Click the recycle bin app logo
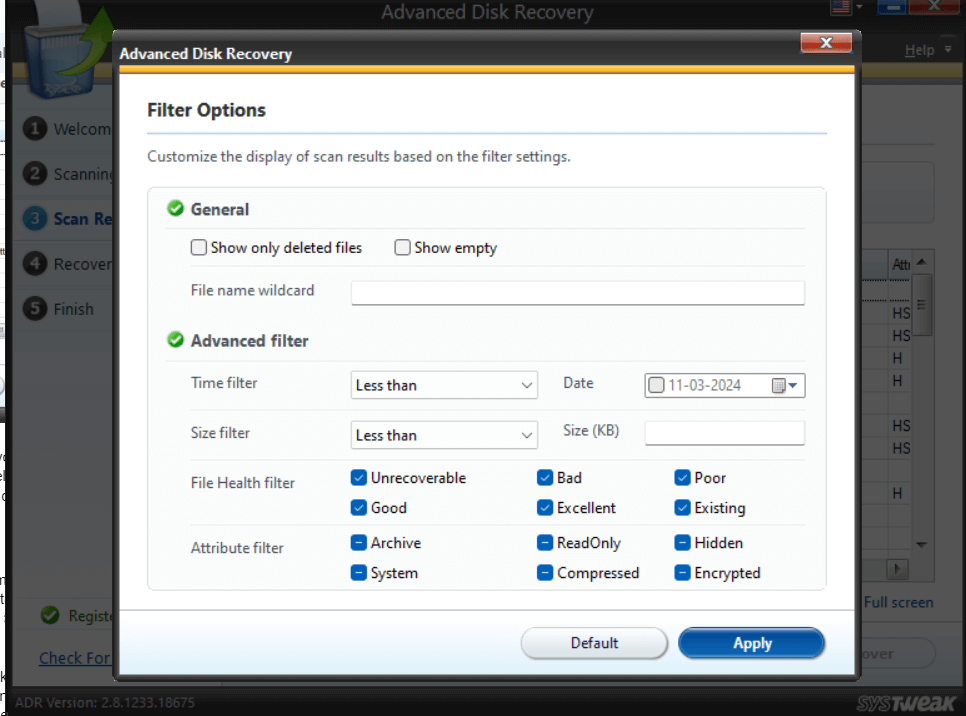The height and width of the screenshot is (716, 966). click(67, 51)
